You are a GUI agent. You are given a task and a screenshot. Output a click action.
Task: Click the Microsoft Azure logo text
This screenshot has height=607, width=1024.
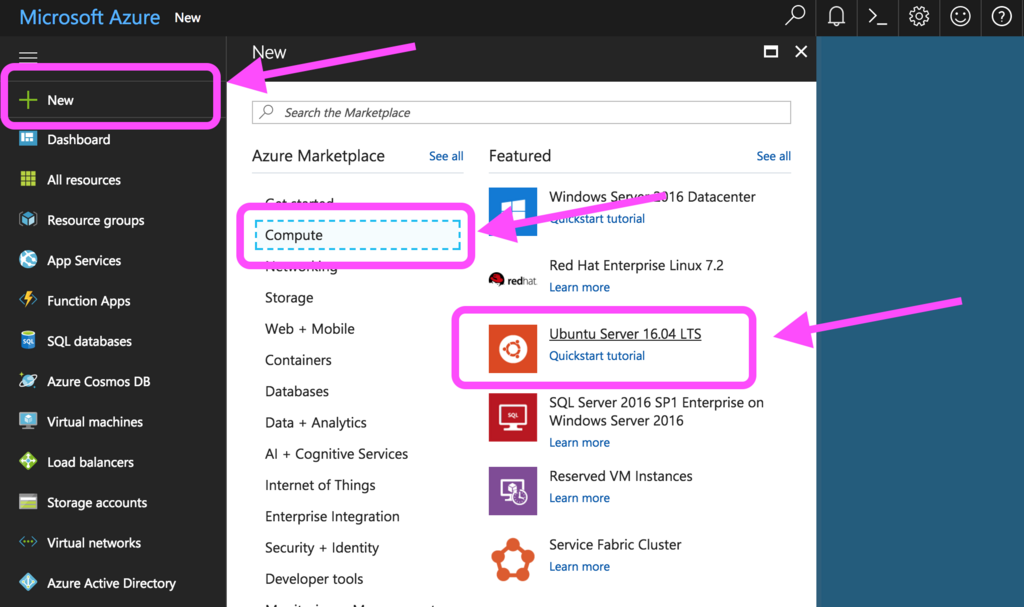coord(89,17)
